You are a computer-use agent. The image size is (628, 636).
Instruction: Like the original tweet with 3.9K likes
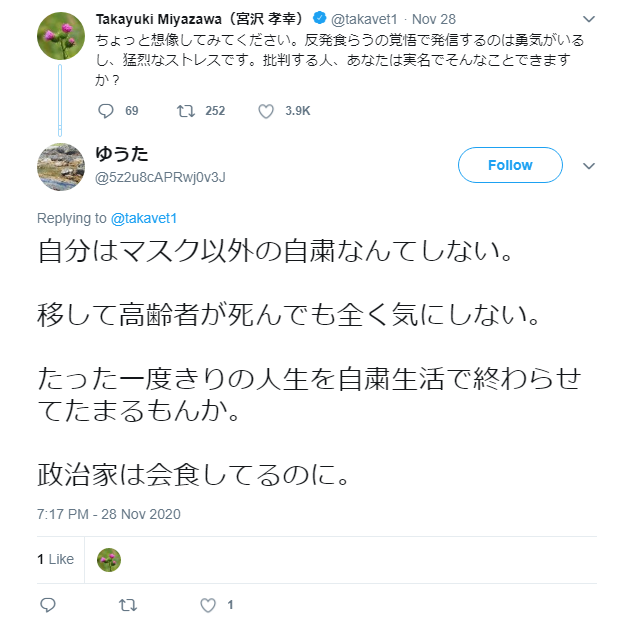click(265, 111)
